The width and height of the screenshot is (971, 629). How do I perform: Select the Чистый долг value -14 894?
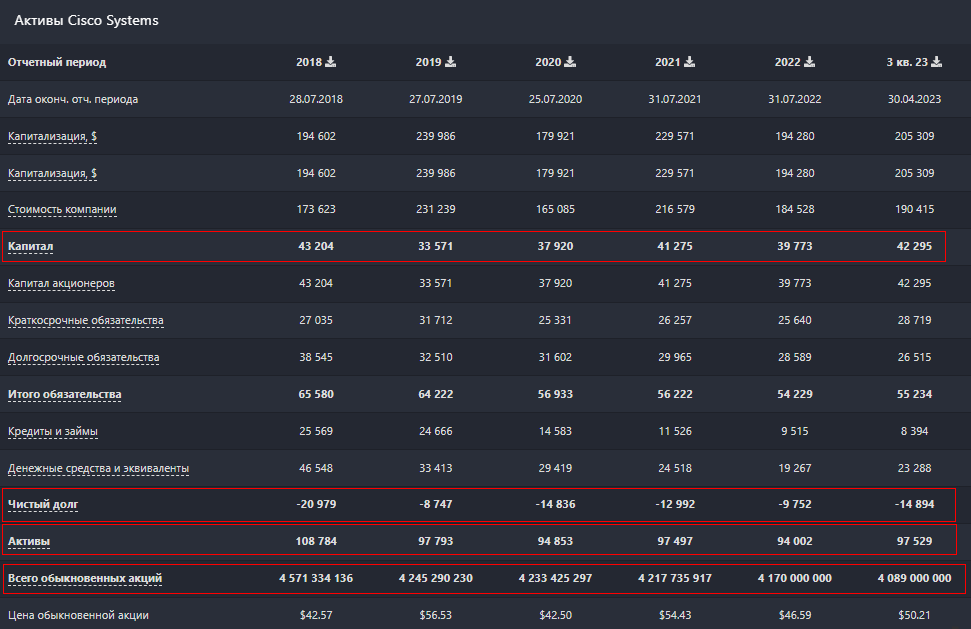914,505
